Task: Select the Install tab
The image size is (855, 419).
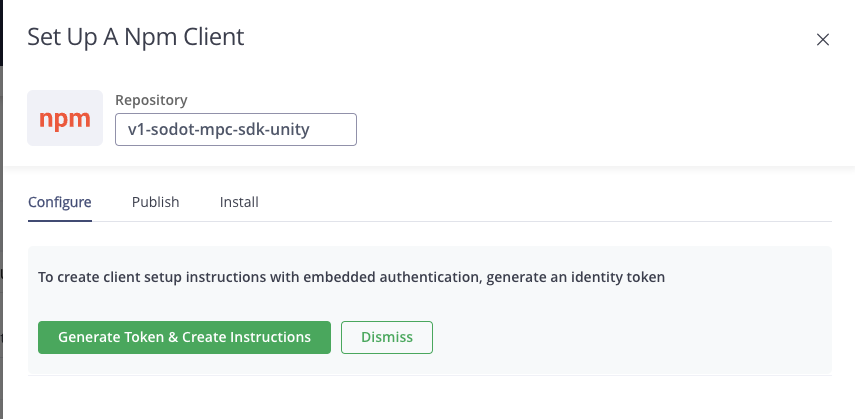Action: click(x=239, y=202)
